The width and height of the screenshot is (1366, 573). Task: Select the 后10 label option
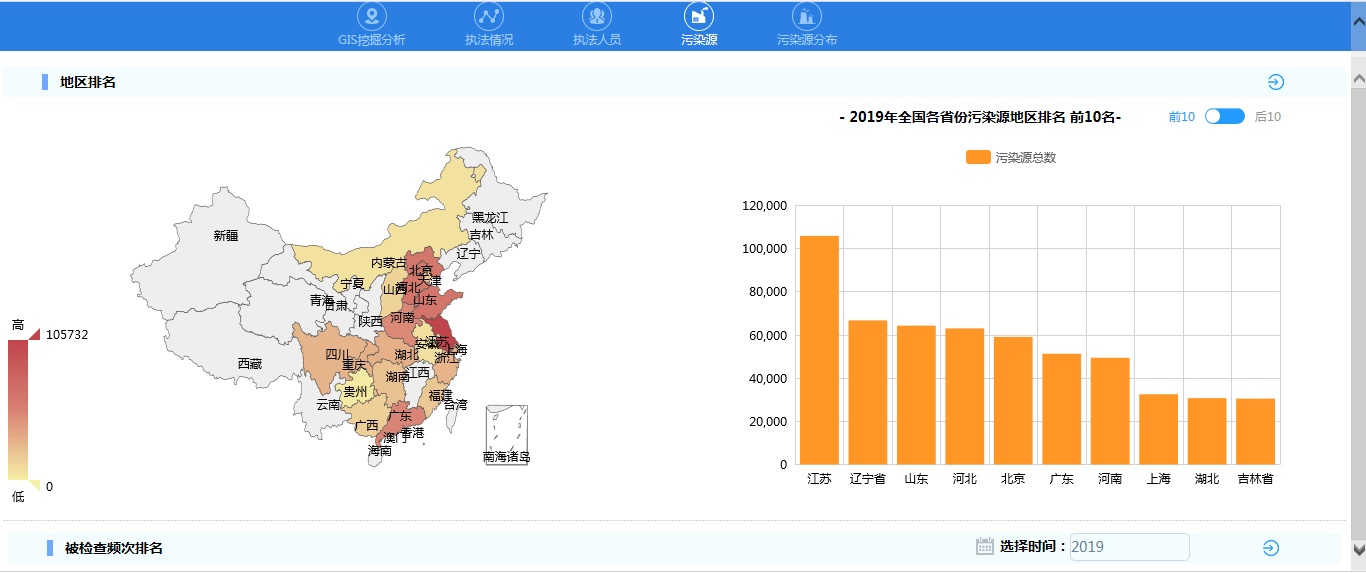coord(1267,117)
